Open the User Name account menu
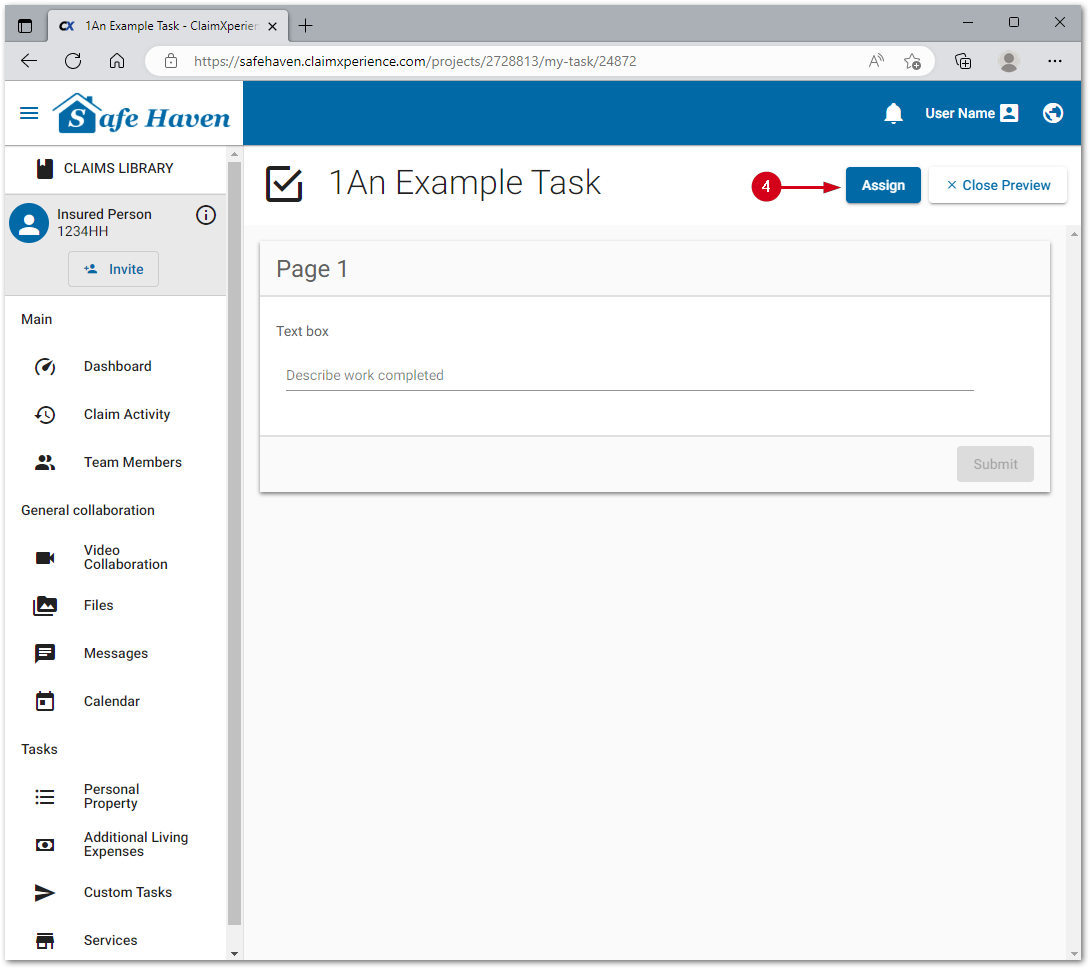The image size is (1090, 969). point(970,114)
